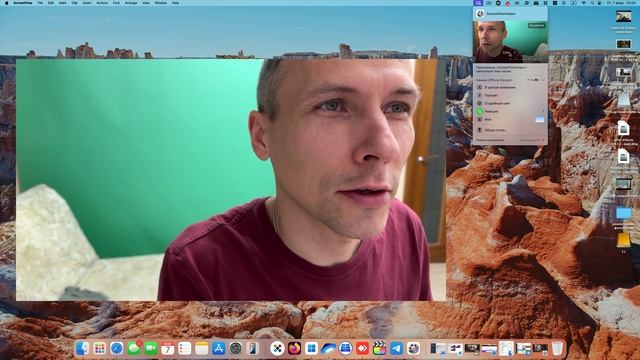Open the Window menu
Screen dimensions: 640x360
[161, 3]
